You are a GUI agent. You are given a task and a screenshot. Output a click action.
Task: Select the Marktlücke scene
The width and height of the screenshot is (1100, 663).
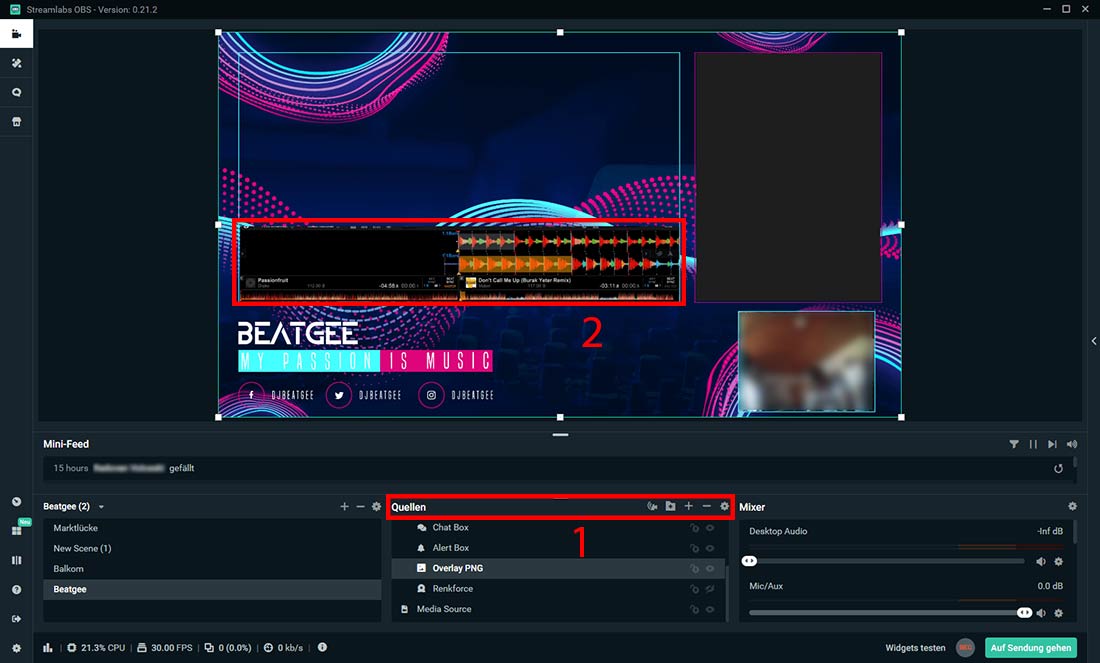(212, 528)
